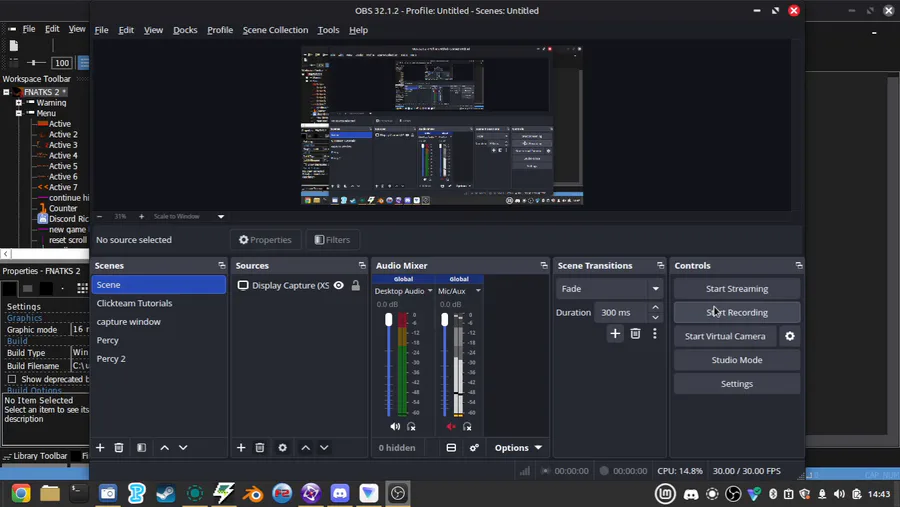Add a configurable transition with plus button
The width and height of the screenshot is (900, 507).
(x=615, y=334)
